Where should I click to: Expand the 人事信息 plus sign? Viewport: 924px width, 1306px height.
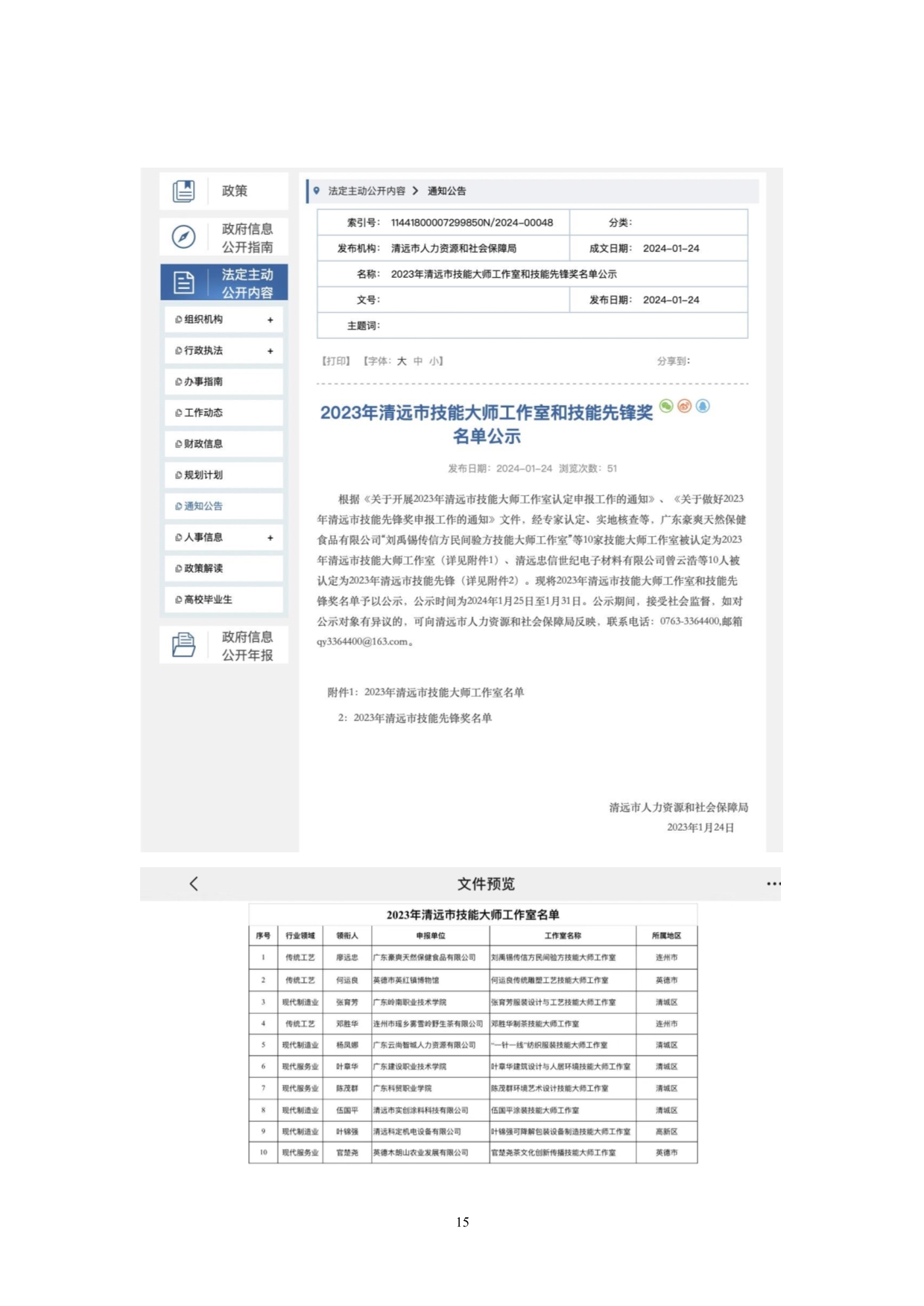click(270, 538)
